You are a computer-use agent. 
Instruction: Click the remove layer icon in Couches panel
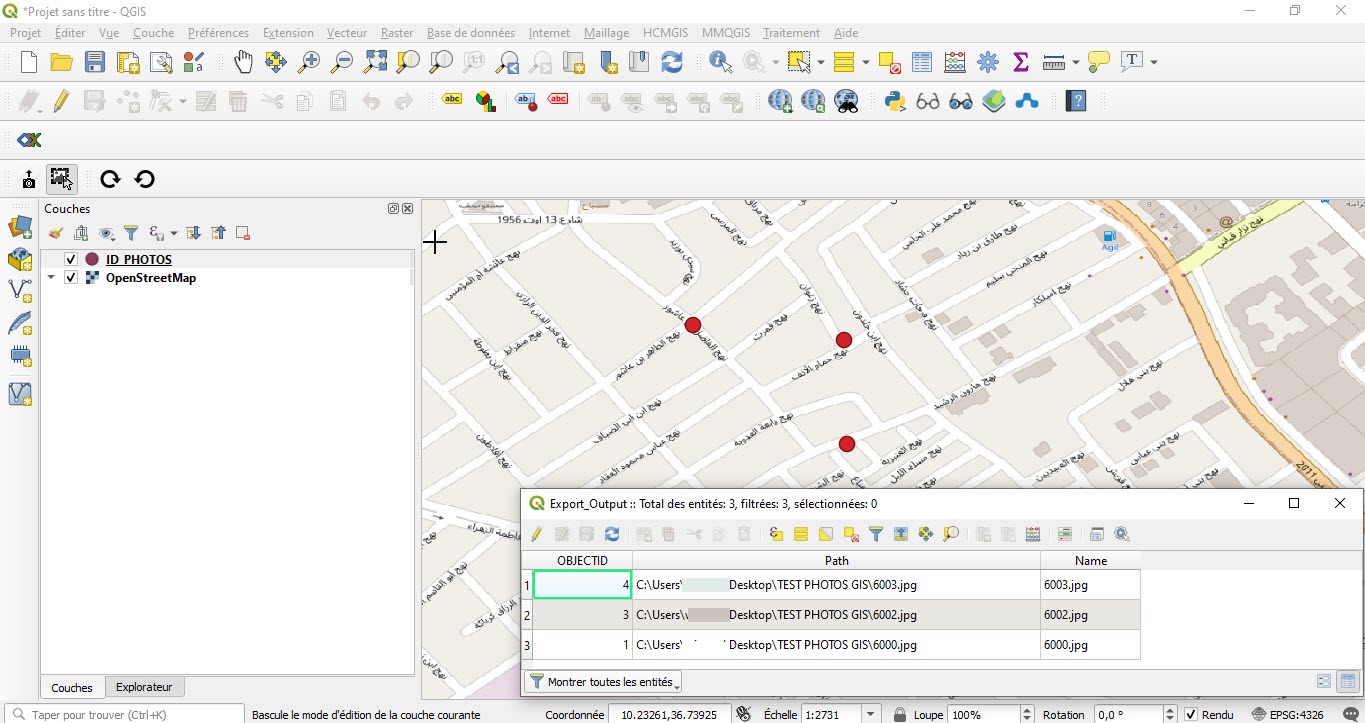coord(242,233)
